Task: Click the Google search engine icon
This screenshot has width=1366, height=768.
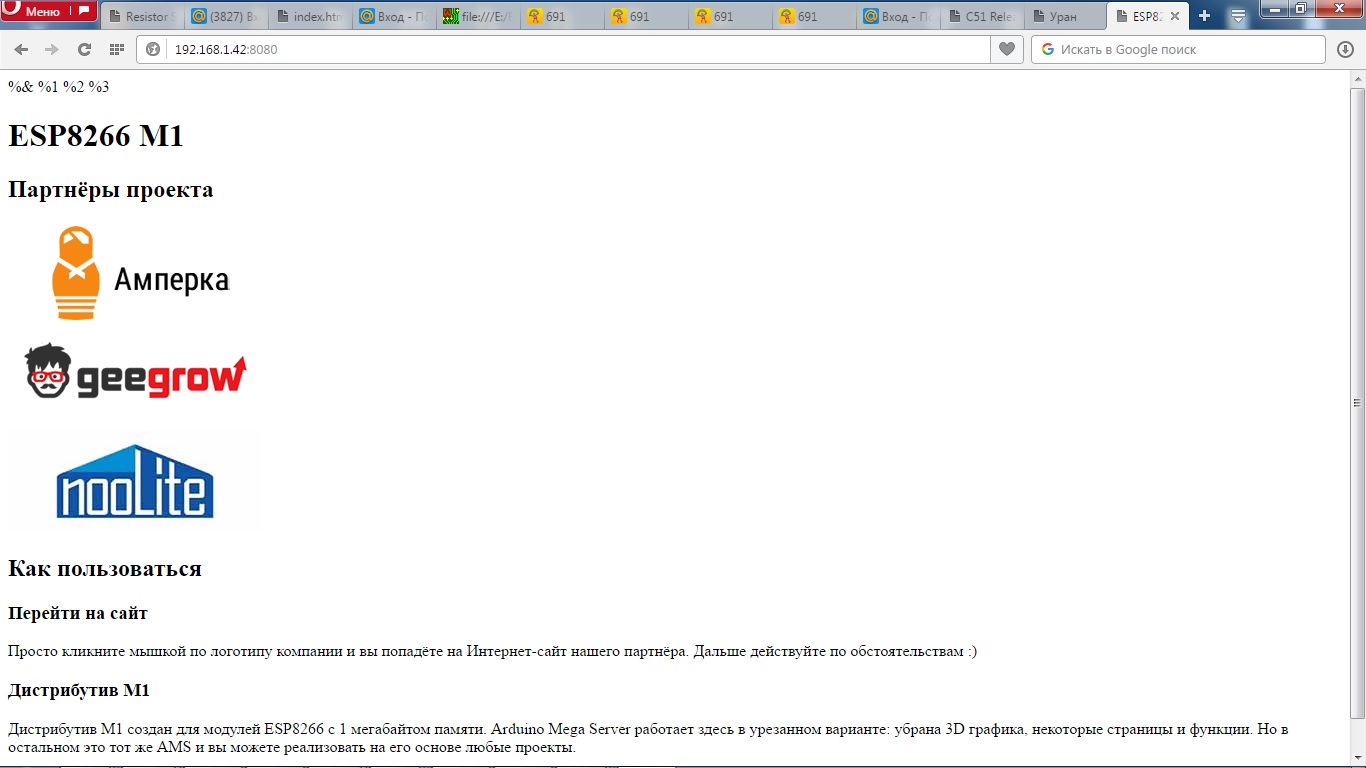Action: (x=1048, y=49)
